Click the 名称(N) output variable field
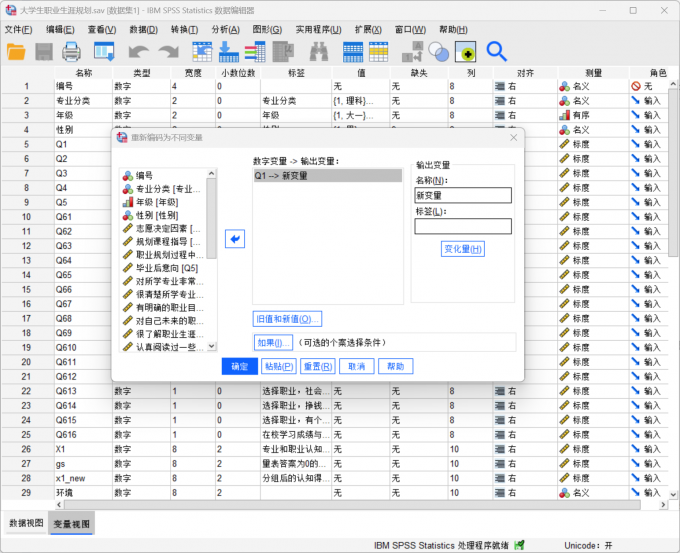Viewport: 680px width, 553px height. pyautogui.click(x=463, y=195)
